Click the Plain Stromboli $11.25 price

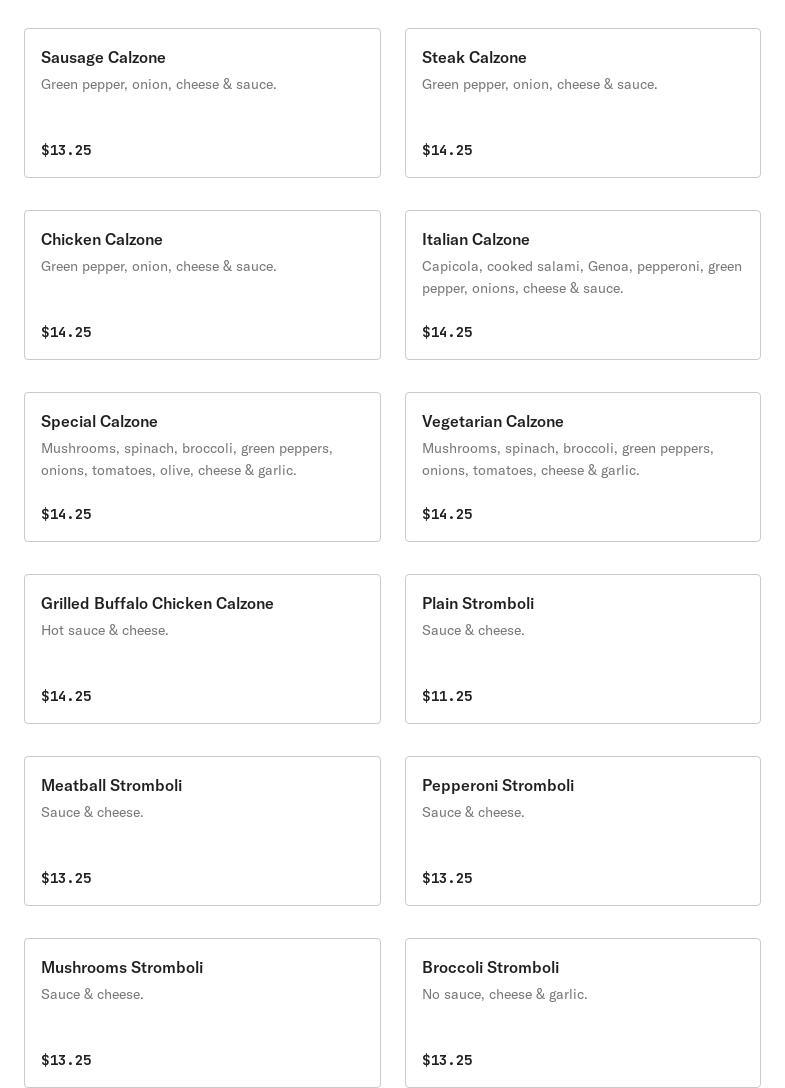[447, 696]
